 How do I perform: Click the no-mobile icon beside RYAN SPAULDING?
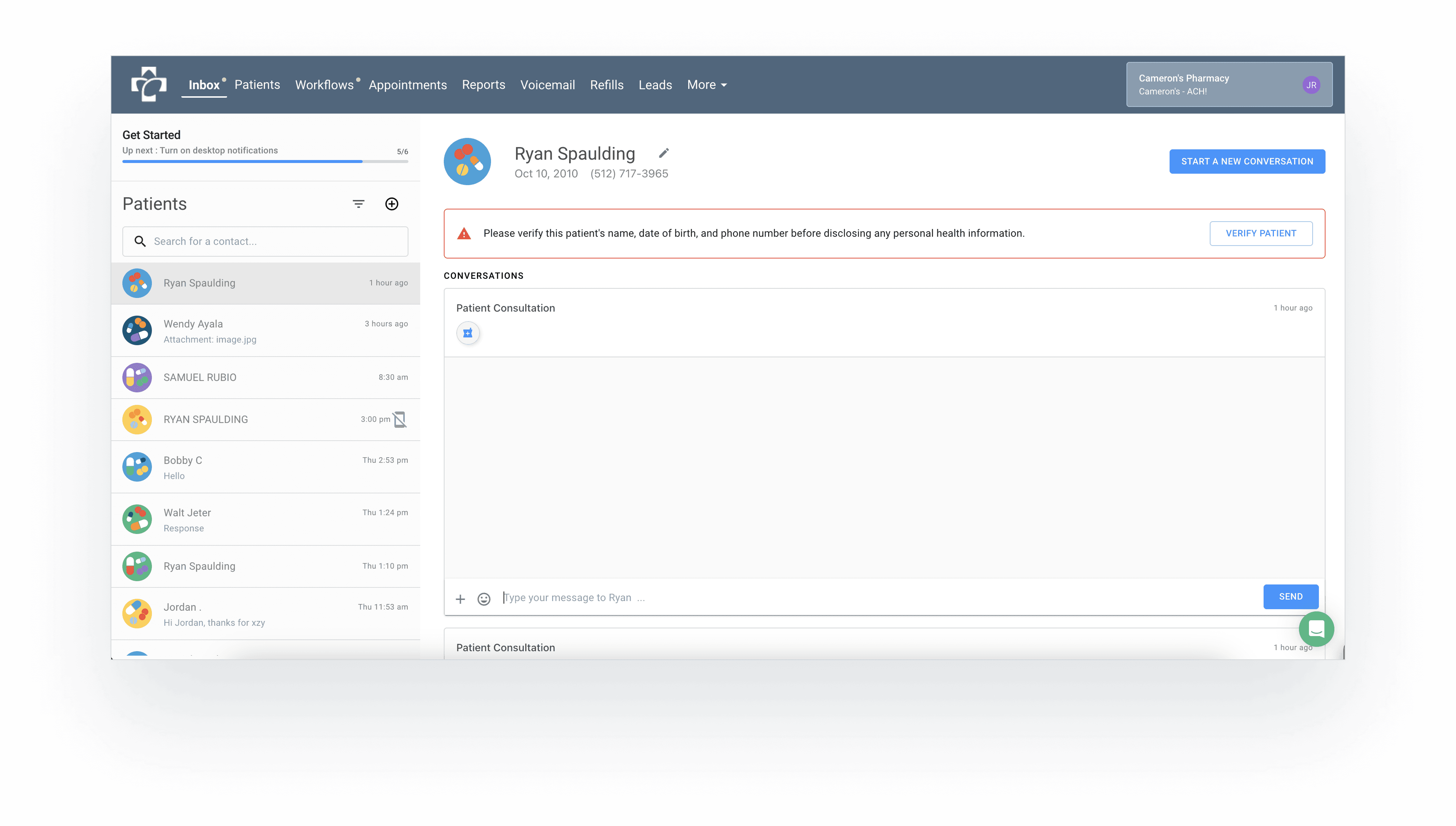pyautogui.click(x=400, y=419)
